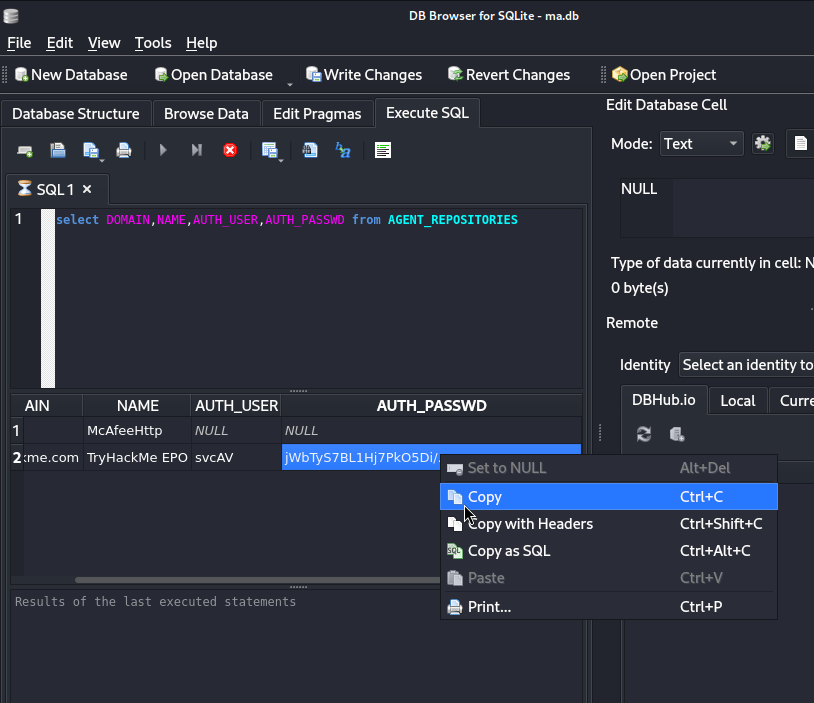Open the View menu
The image size is (814, 703).
[104, 43]
